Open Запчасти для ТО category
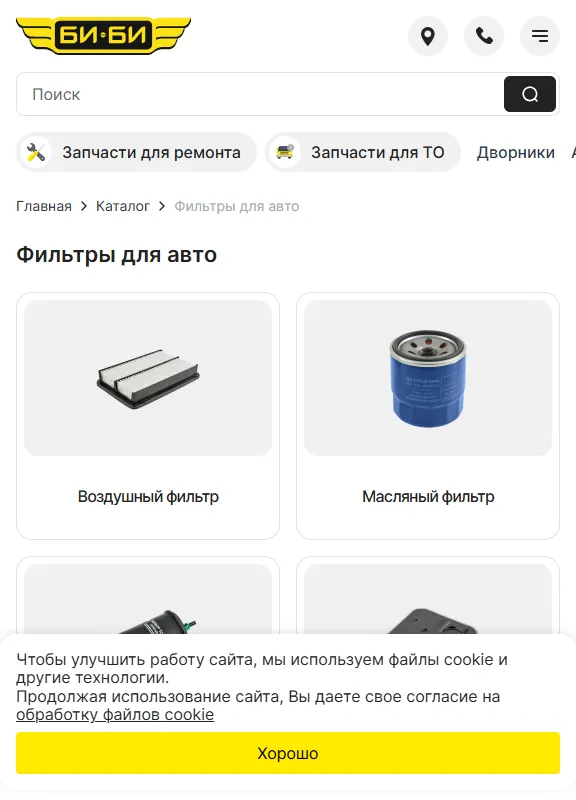This screenshot has height=800, width=576. [363, 152]
